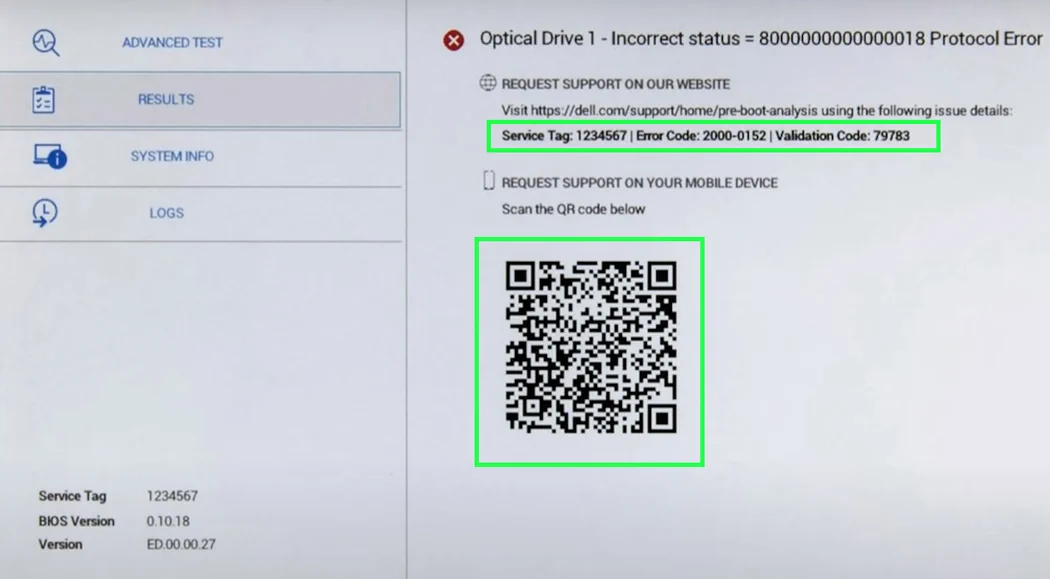Click the Scan the QR code below text

[573, 210]
